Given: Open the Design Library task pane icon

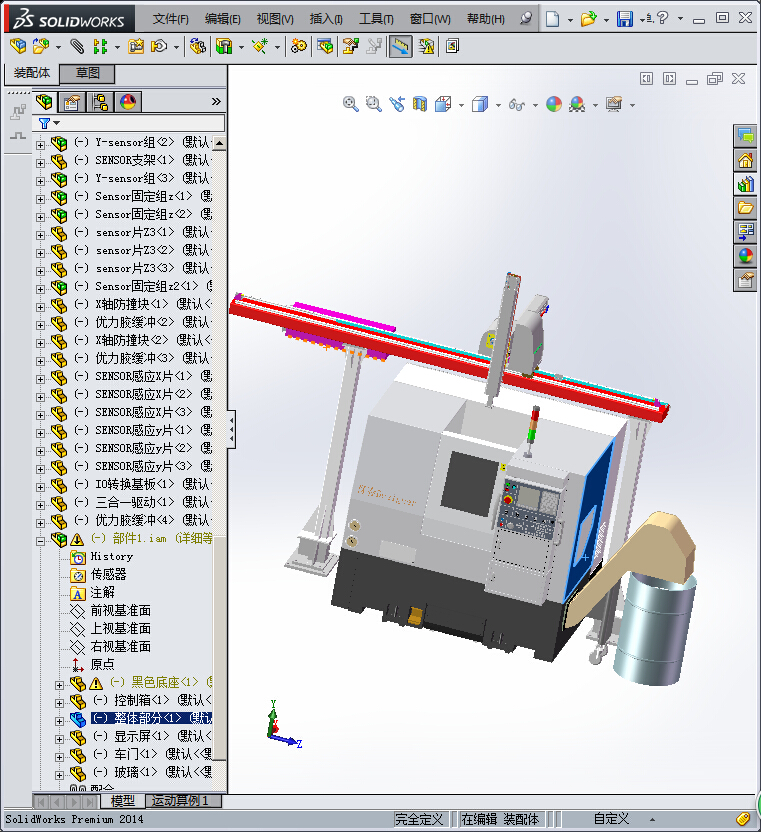Looking at the screenshot, I should tap(745, 184).
